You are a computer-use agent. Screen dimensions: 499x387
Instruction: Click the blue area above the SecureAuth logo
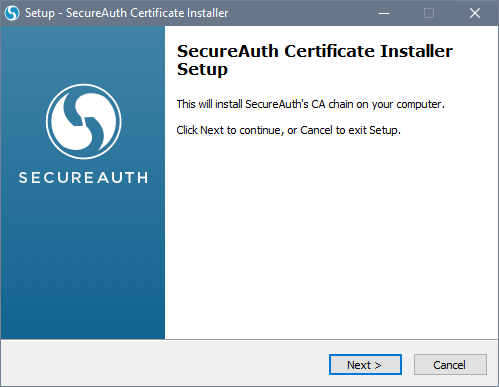tap(83, 53)
